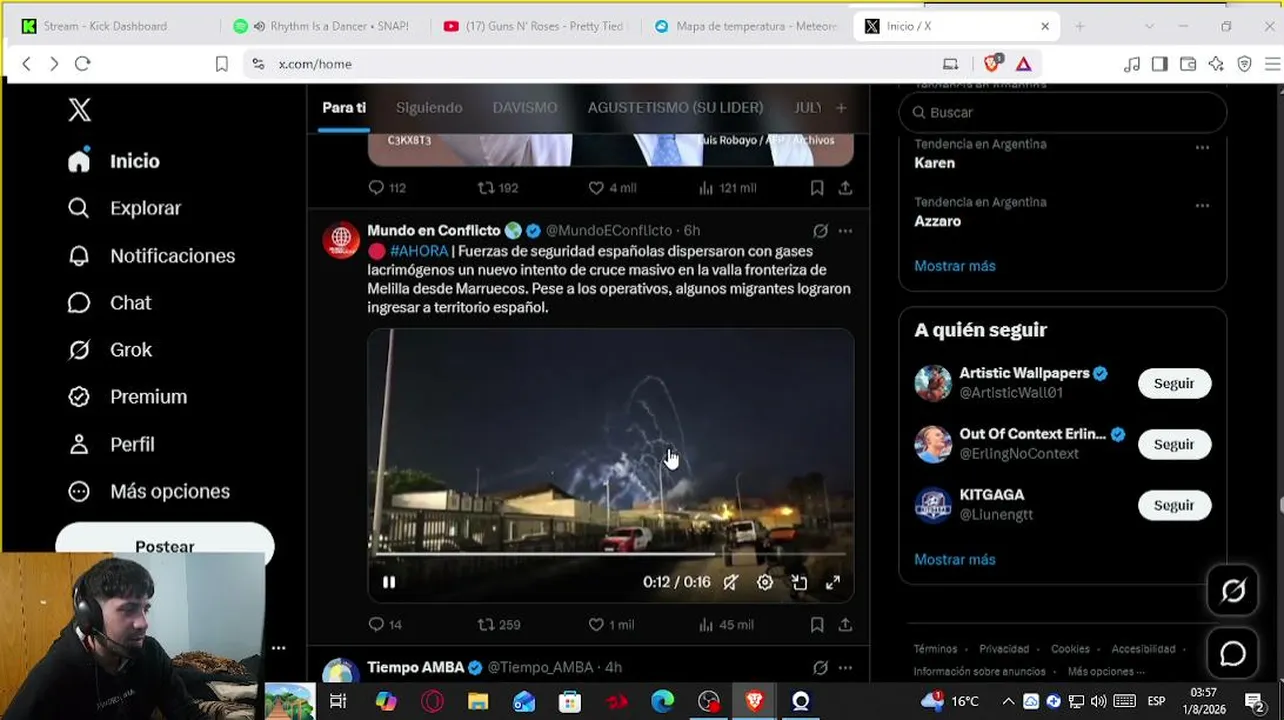Viewport: 1284px width, 720px height.
Task: Like the post with 4 mil likes
Action: 612,188
